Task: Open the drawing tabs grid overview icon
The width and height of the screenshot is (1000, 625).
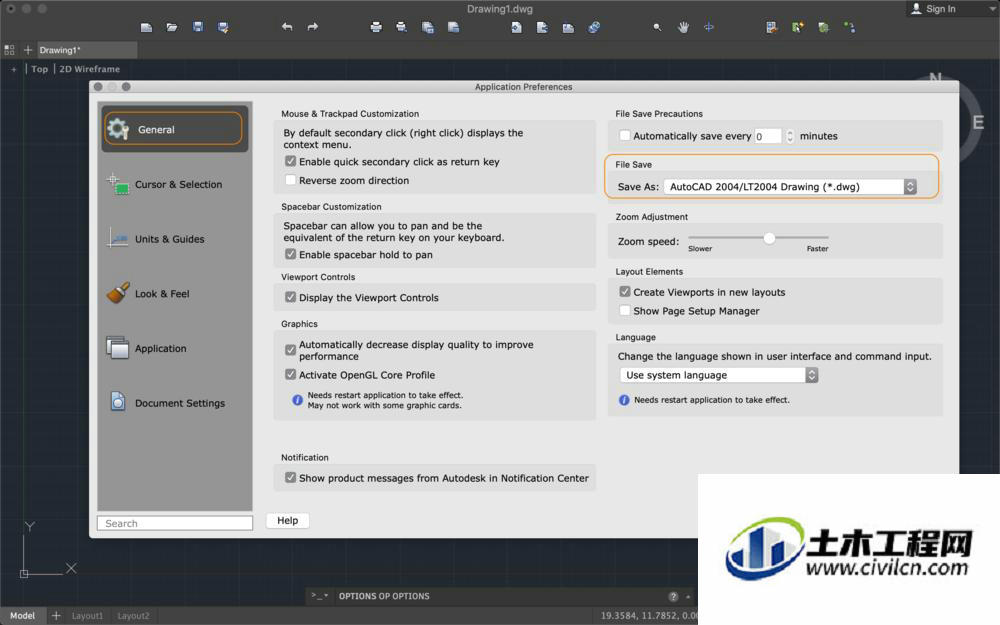Action: [x=9, y=50]
